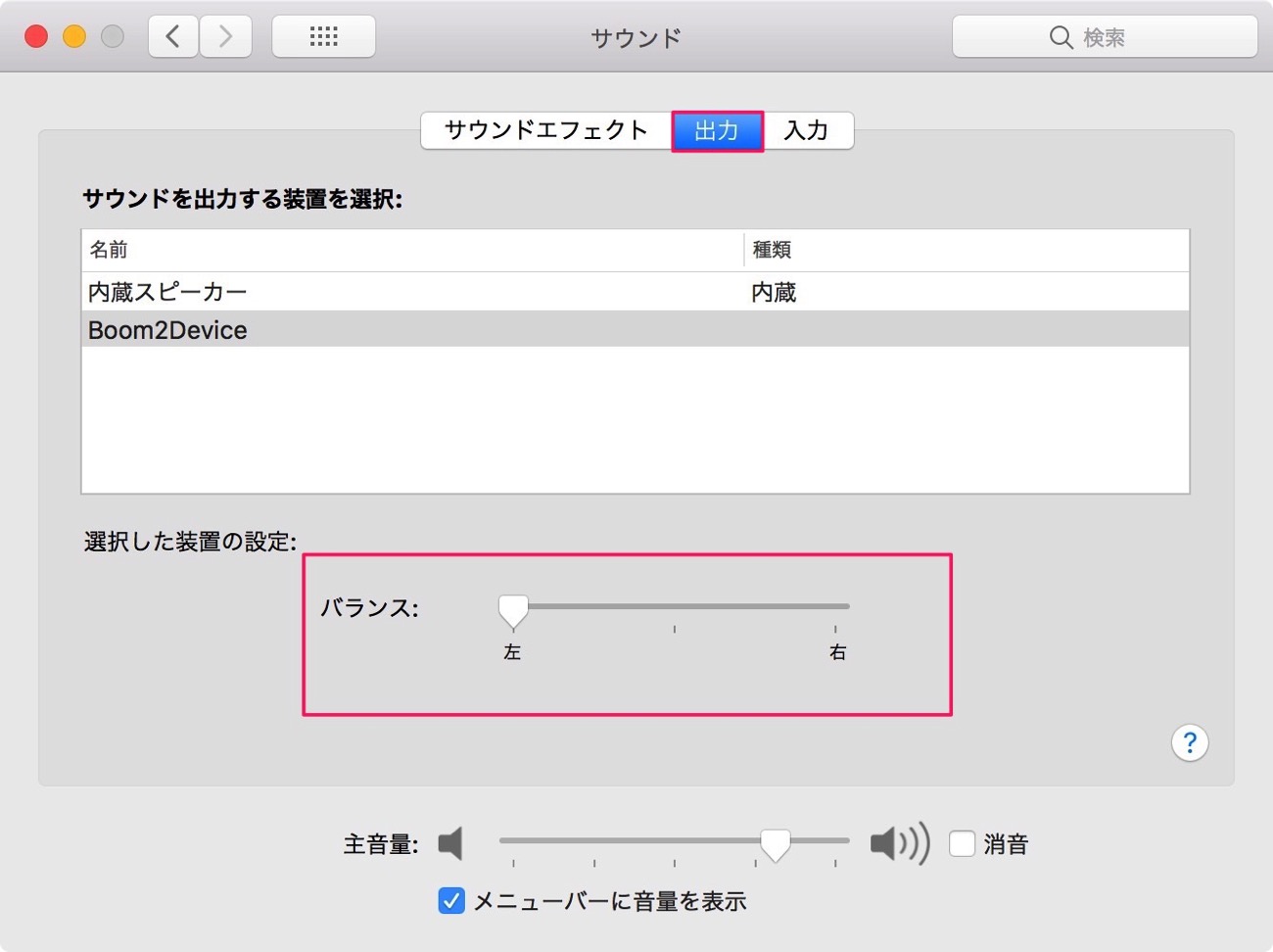Open the 入力 tab

(x=807, y=130)
